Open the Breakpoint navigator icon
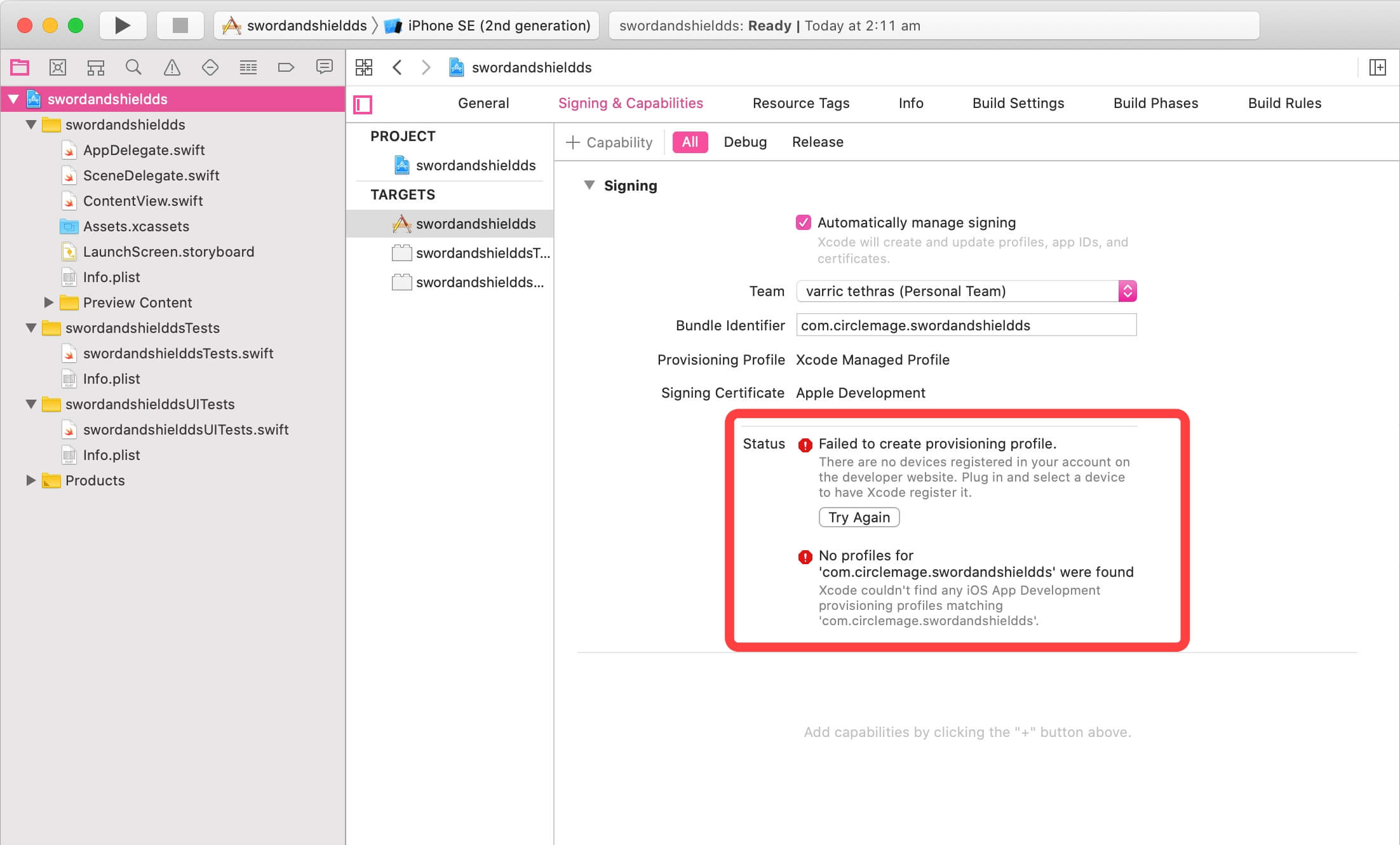The image size is (1400, 845). tap(286, 67)
